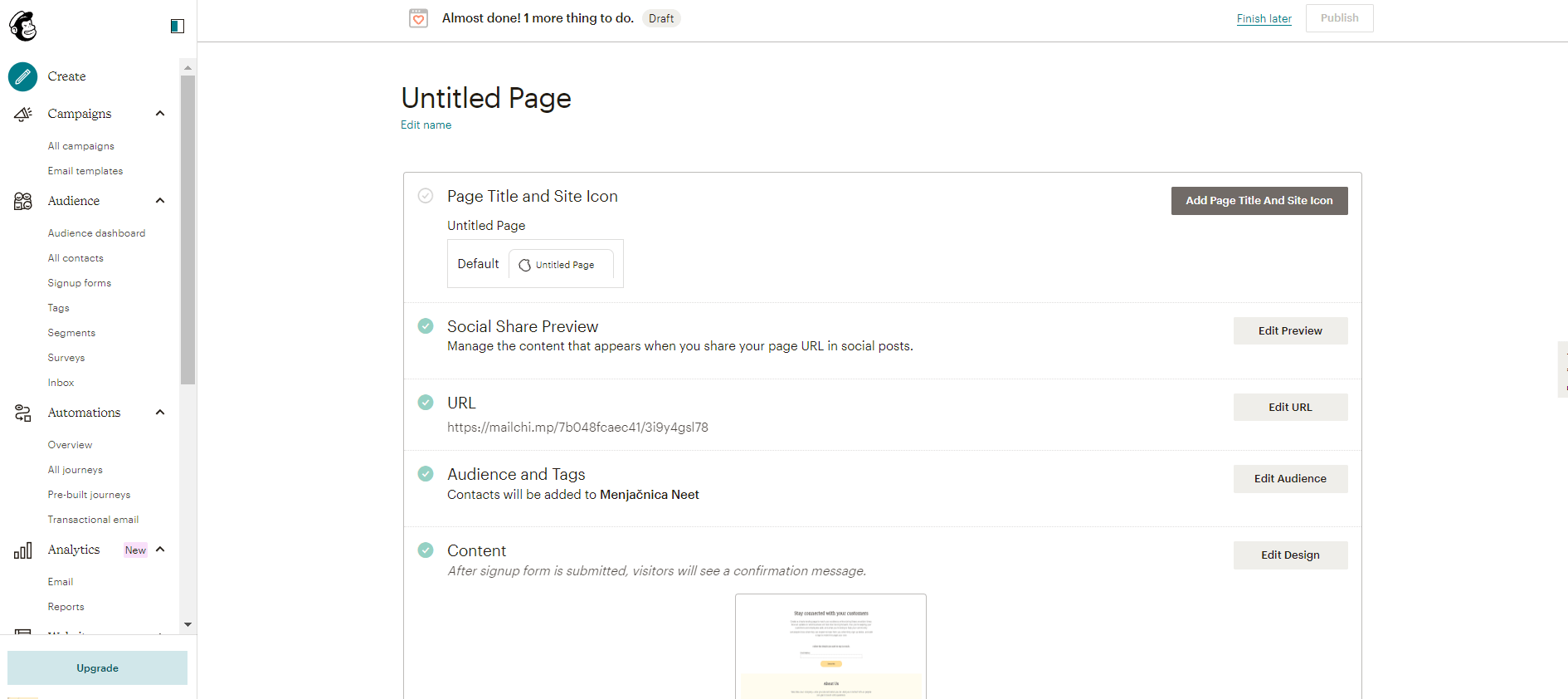1568x699 pixels.
Task: Click the unchecked circle beside Page Title and Site Icon
Action: 426,196
